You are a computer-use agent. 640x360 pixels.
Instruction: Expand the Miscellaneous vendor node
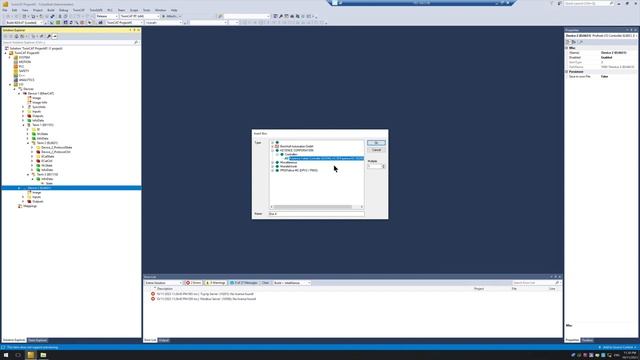coord(272,162)
